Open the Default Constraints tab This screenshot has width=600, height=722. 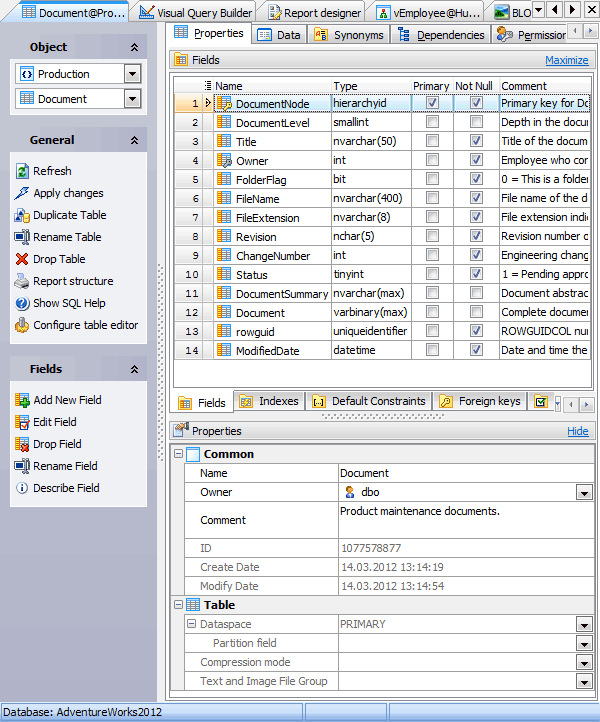point(369,401)
